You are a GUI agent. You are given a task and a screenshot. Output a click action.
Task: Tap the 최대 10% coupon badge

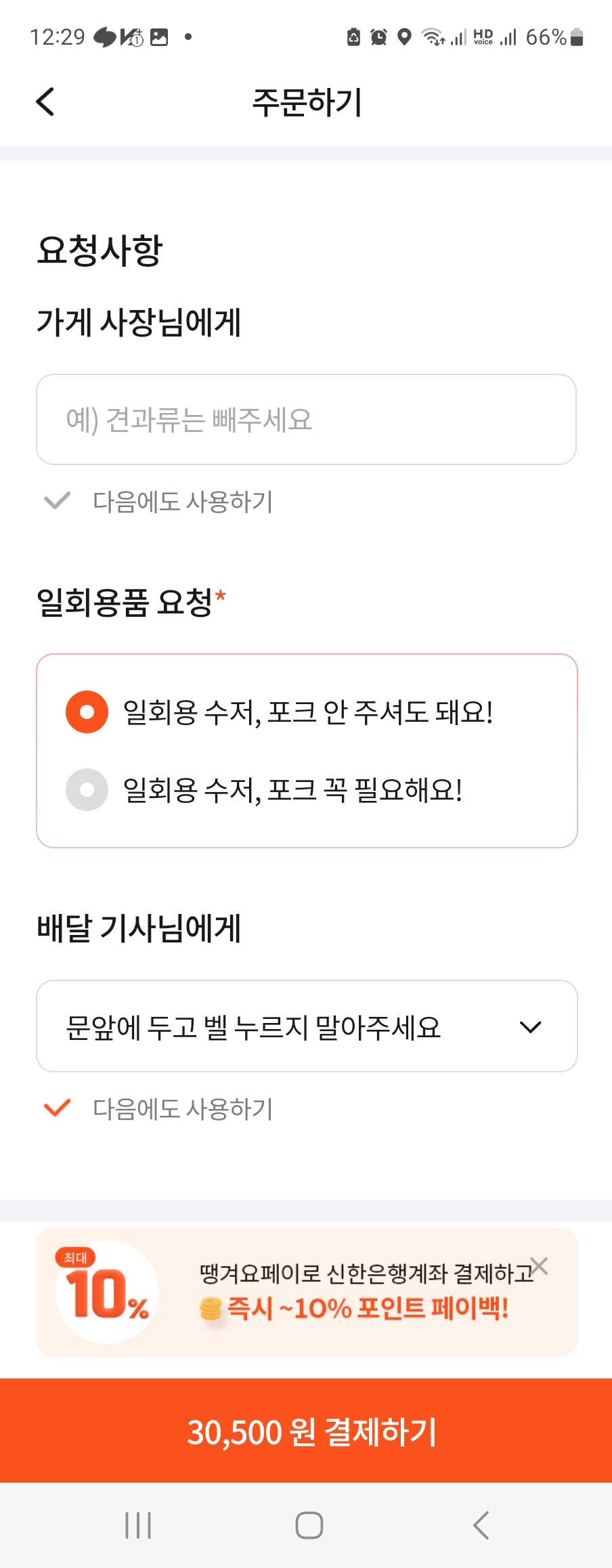107,1292
